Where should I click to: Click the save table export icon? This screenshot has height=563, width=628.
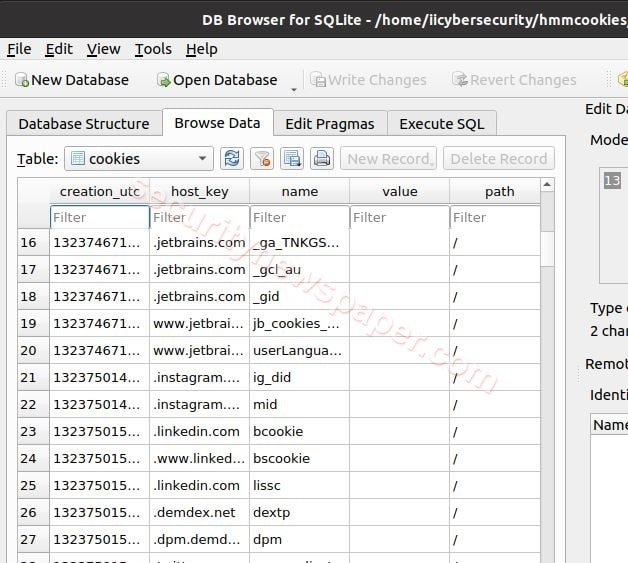[x=292, y=159]
